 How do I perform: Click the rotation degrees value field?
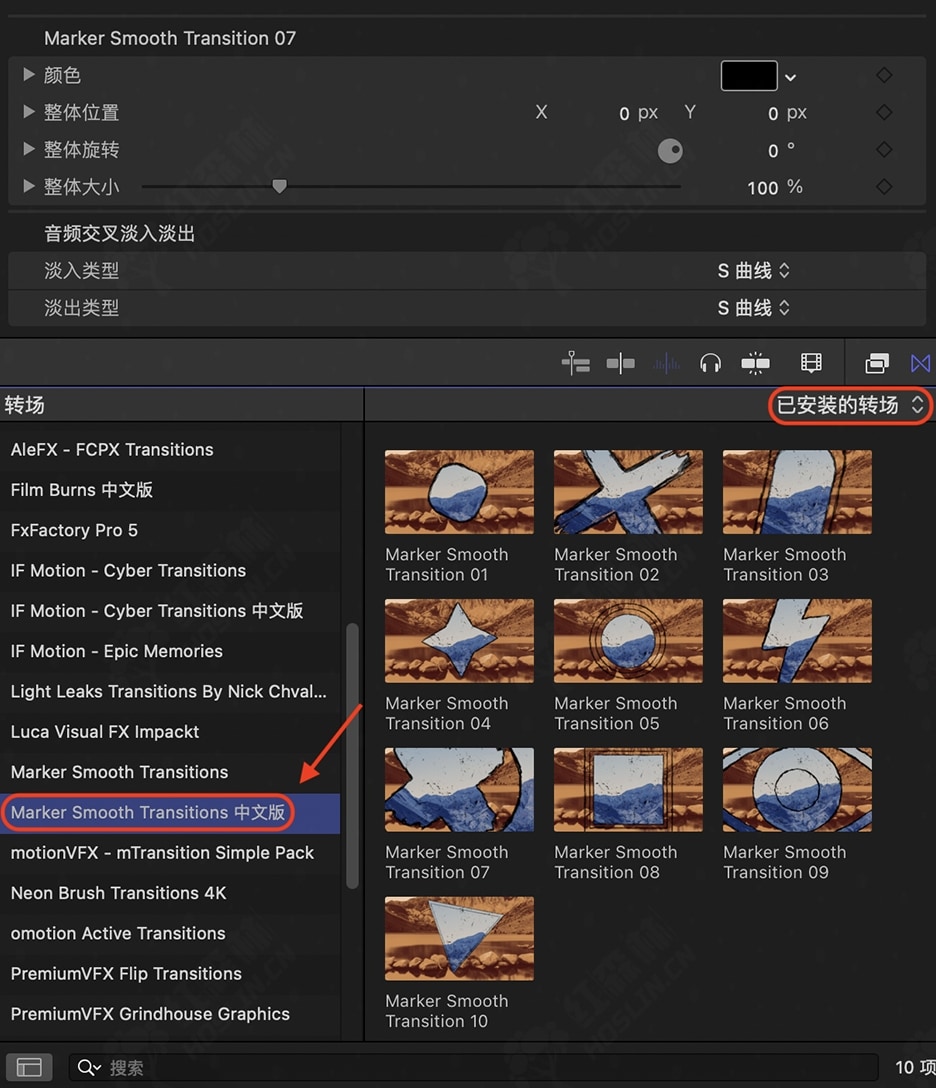pos(772,151)
